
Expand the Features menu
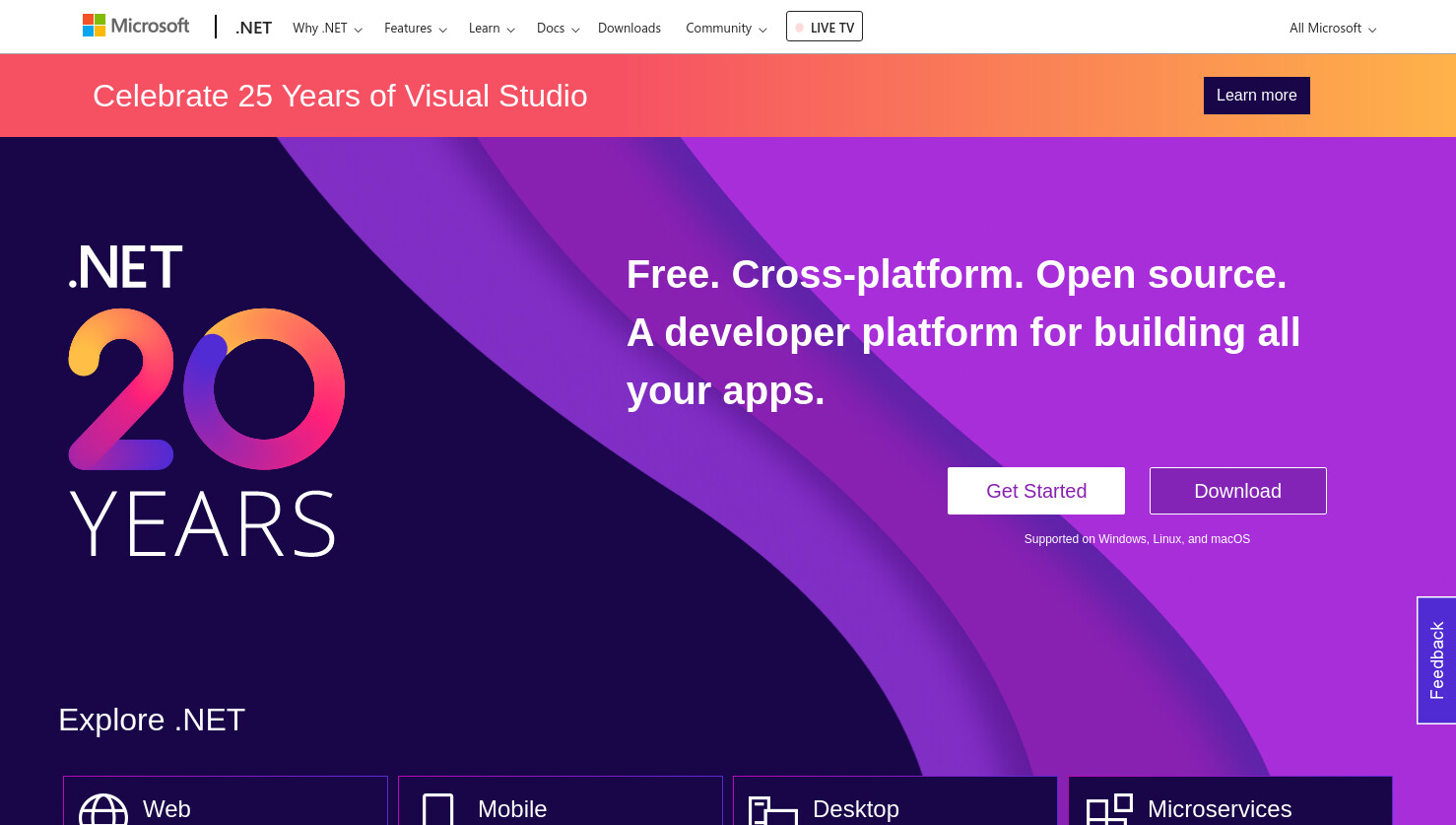click(416, 28)
